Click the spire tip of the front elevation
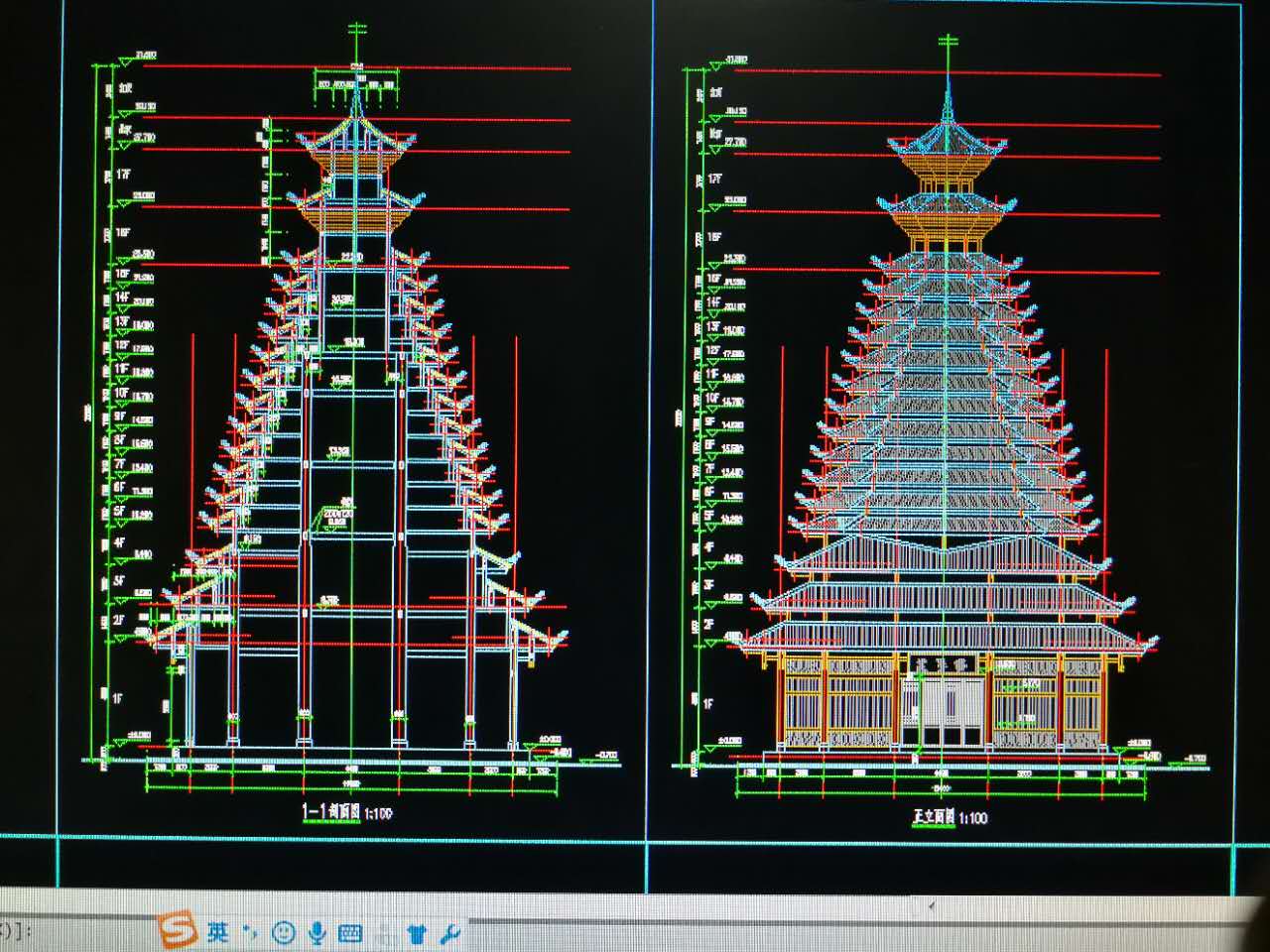Viewport: 1270px width, 952px height. tap(949, 42)
